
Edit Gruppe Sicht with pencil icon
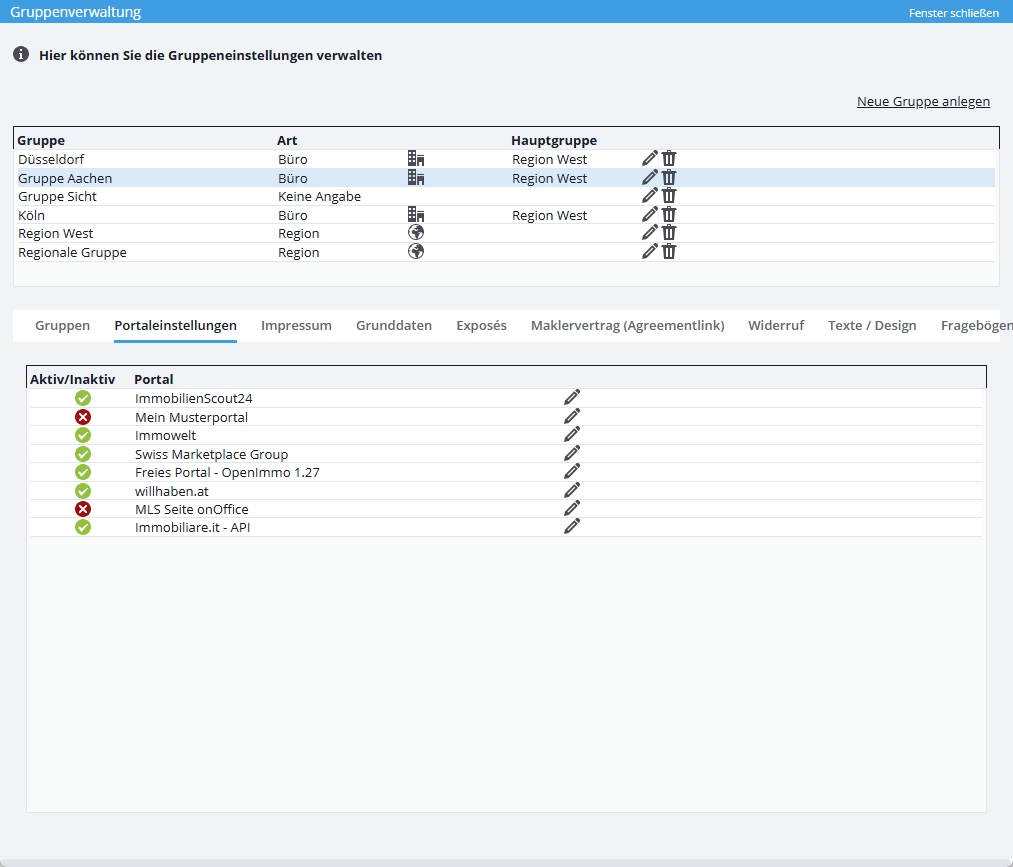[x=650, y=195]
